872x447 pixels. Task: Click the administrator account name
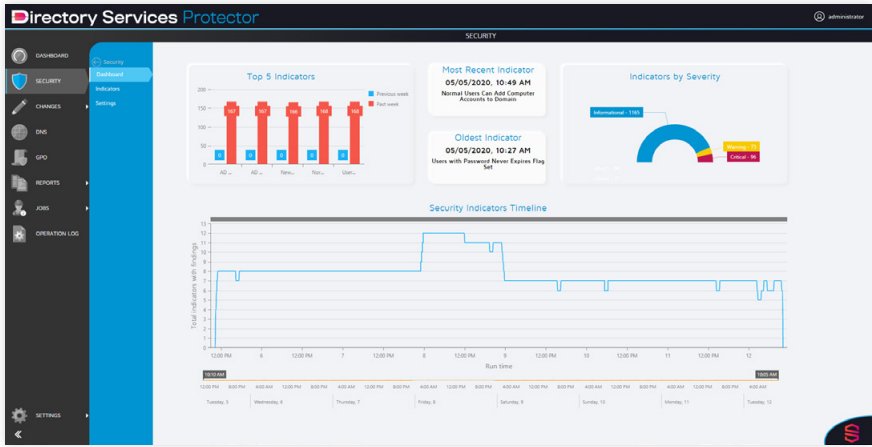point(846,17)
